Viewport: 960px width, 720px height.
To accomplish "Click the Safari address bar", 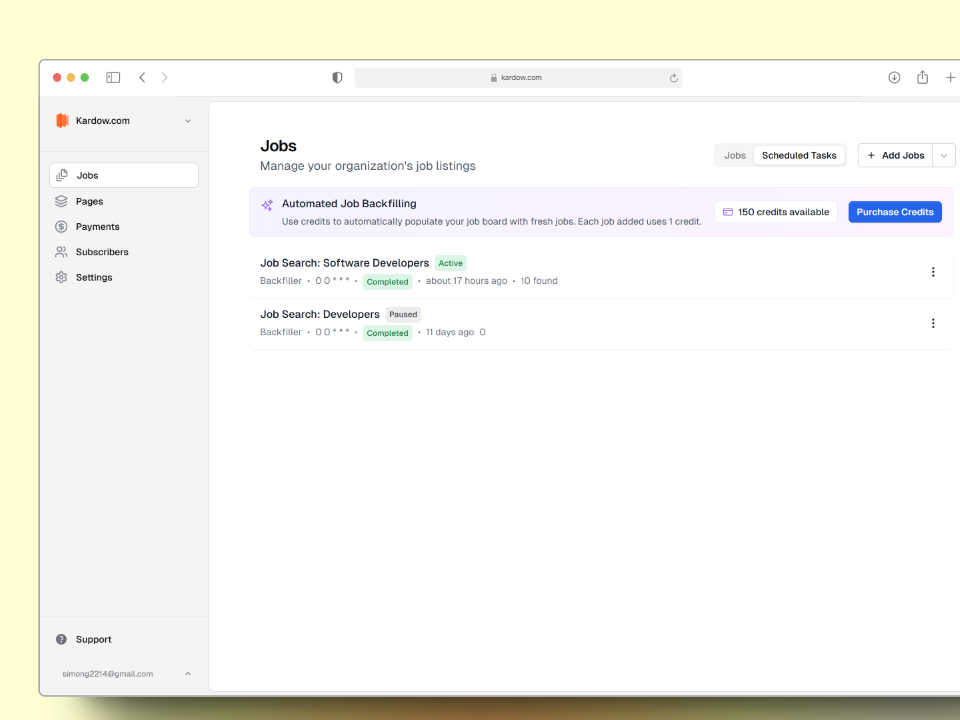I will pos(518,78).
